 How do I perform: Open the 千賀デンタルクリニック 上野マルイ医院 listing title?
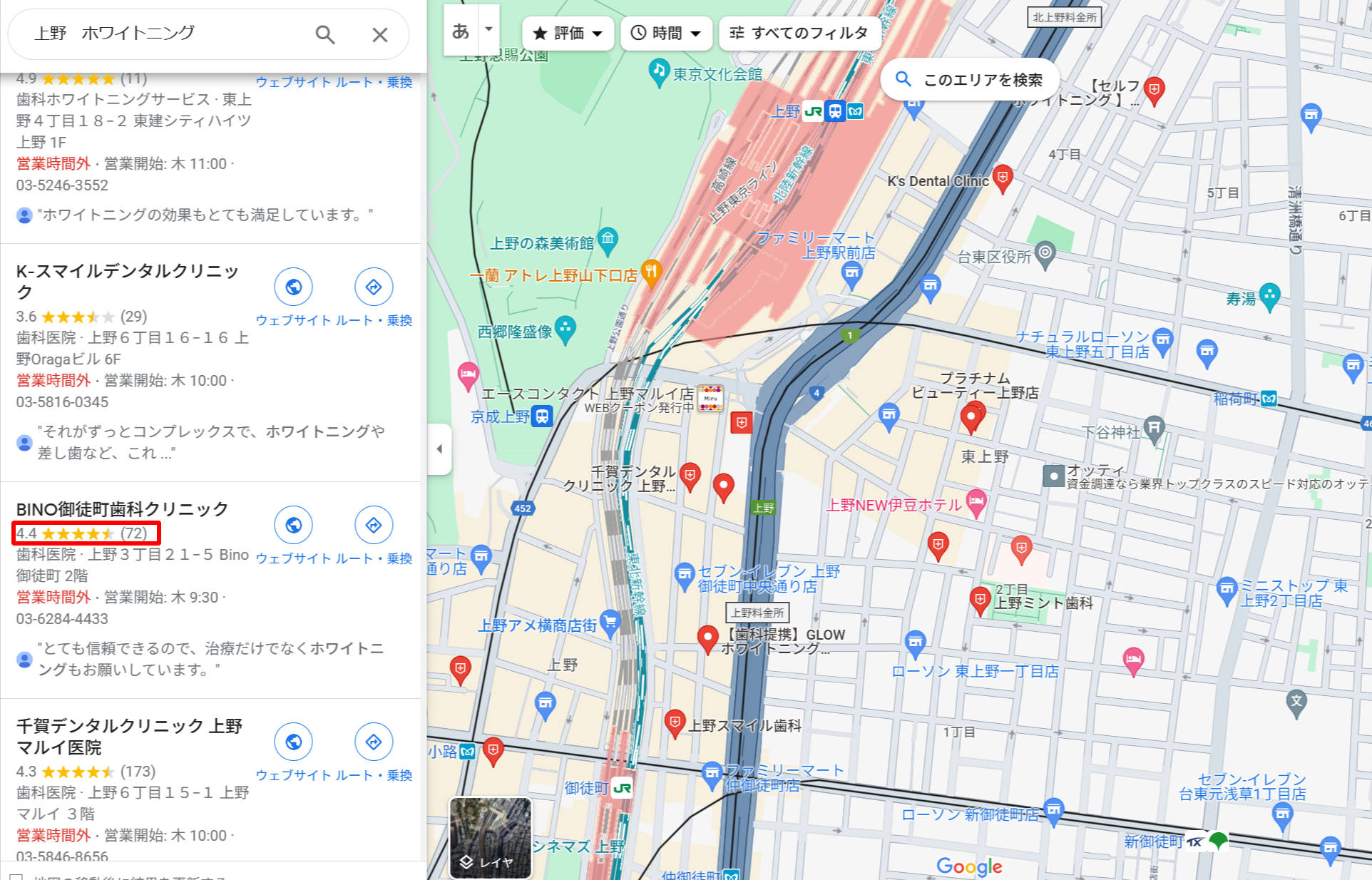(x=130, y=736)
